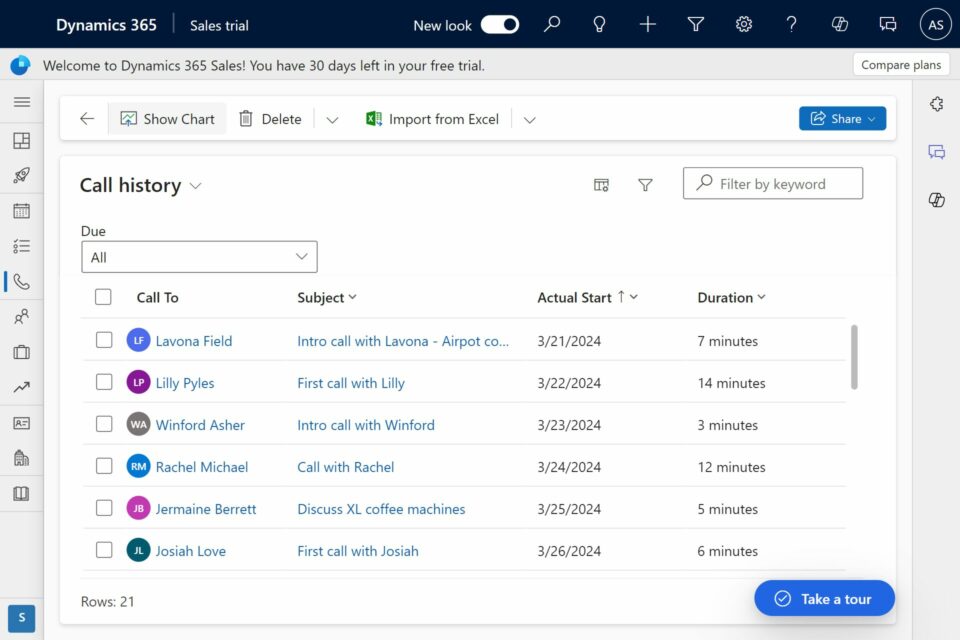
Task: Click the Show Chart command
Action: (x=168, y=119)
